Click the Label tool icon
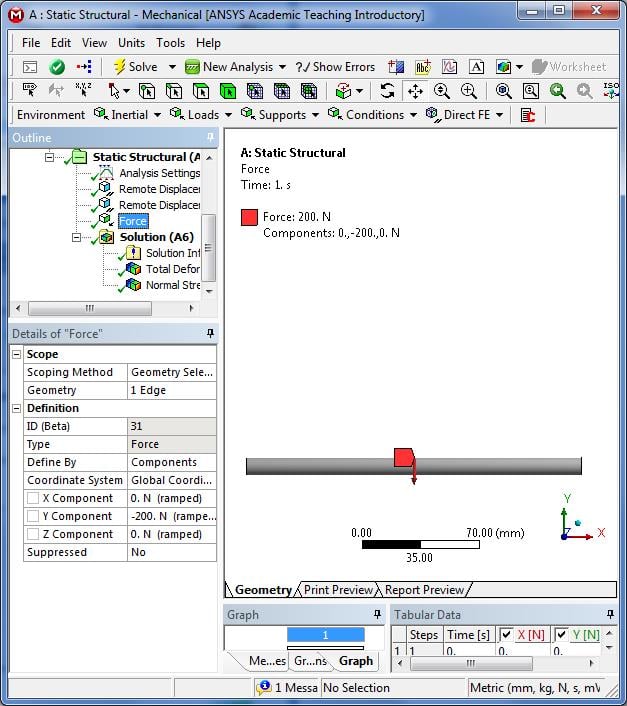The width and height of the screenshot is (627, 706). [30, 91]
